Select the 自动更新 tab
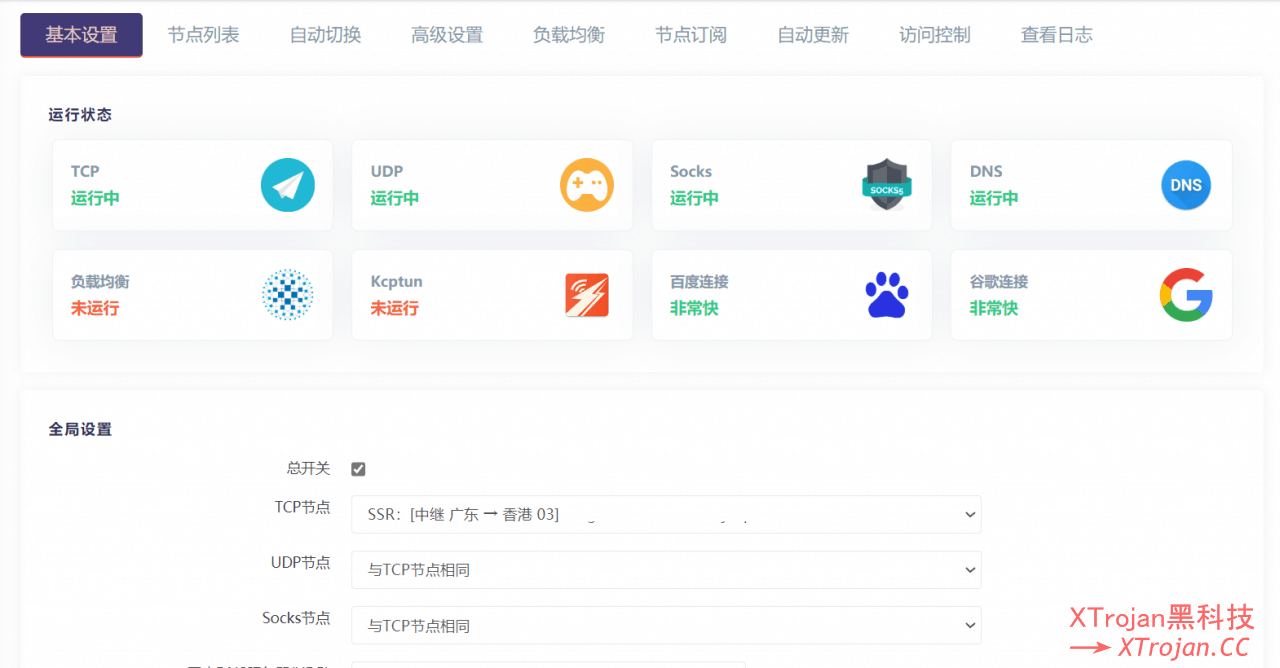Viewport: 1280px width, 668px height. [x=812, y=34]
